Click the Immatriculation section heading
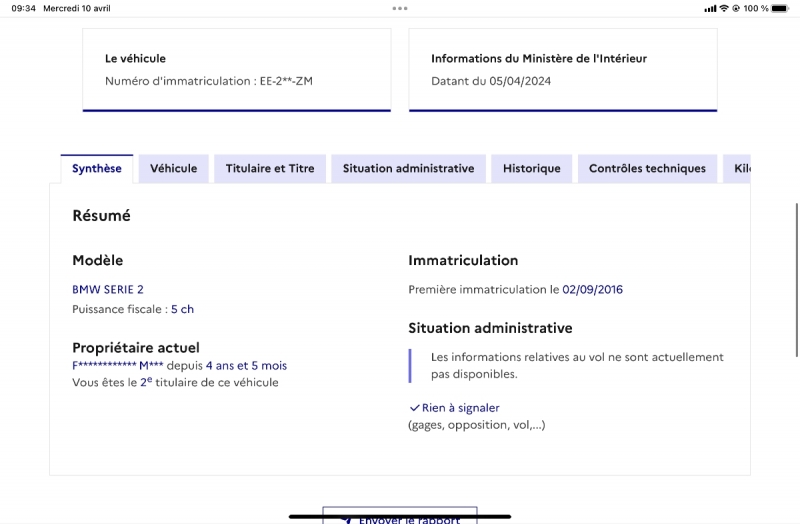The height and width of the screenshot is (524, 800). pos(463,260)
